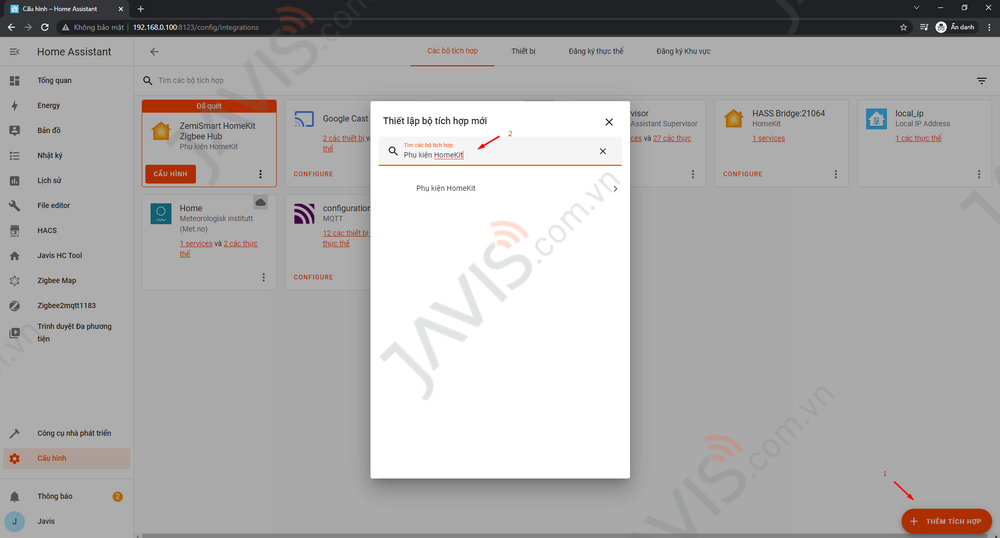
Task: Open Javis user profile
Action: click(66, 521)
